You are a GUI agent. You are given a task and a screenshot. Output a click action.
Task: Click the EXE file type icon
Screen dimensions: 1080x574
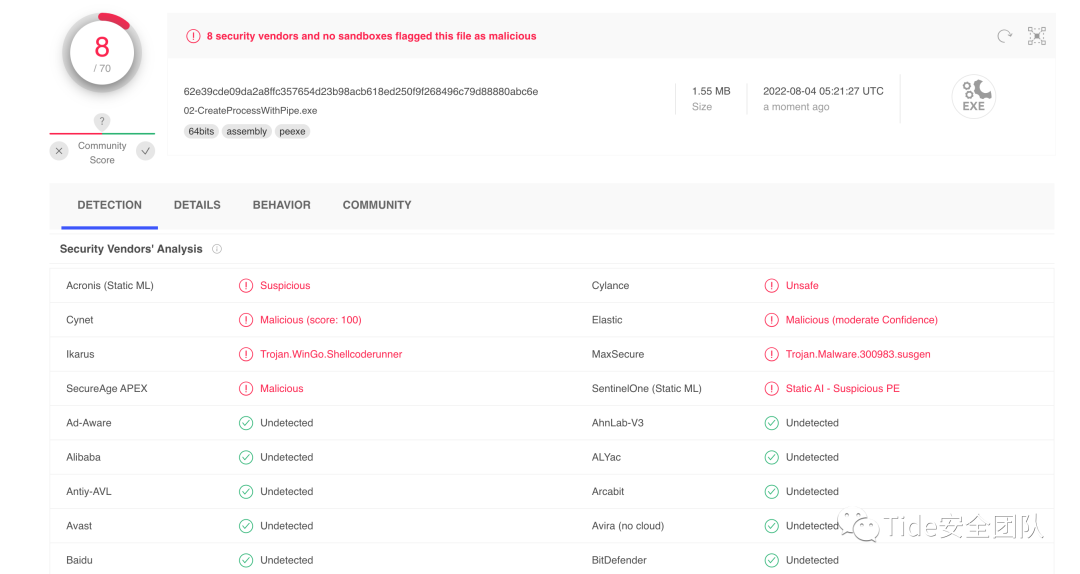(x=973, y=97)
